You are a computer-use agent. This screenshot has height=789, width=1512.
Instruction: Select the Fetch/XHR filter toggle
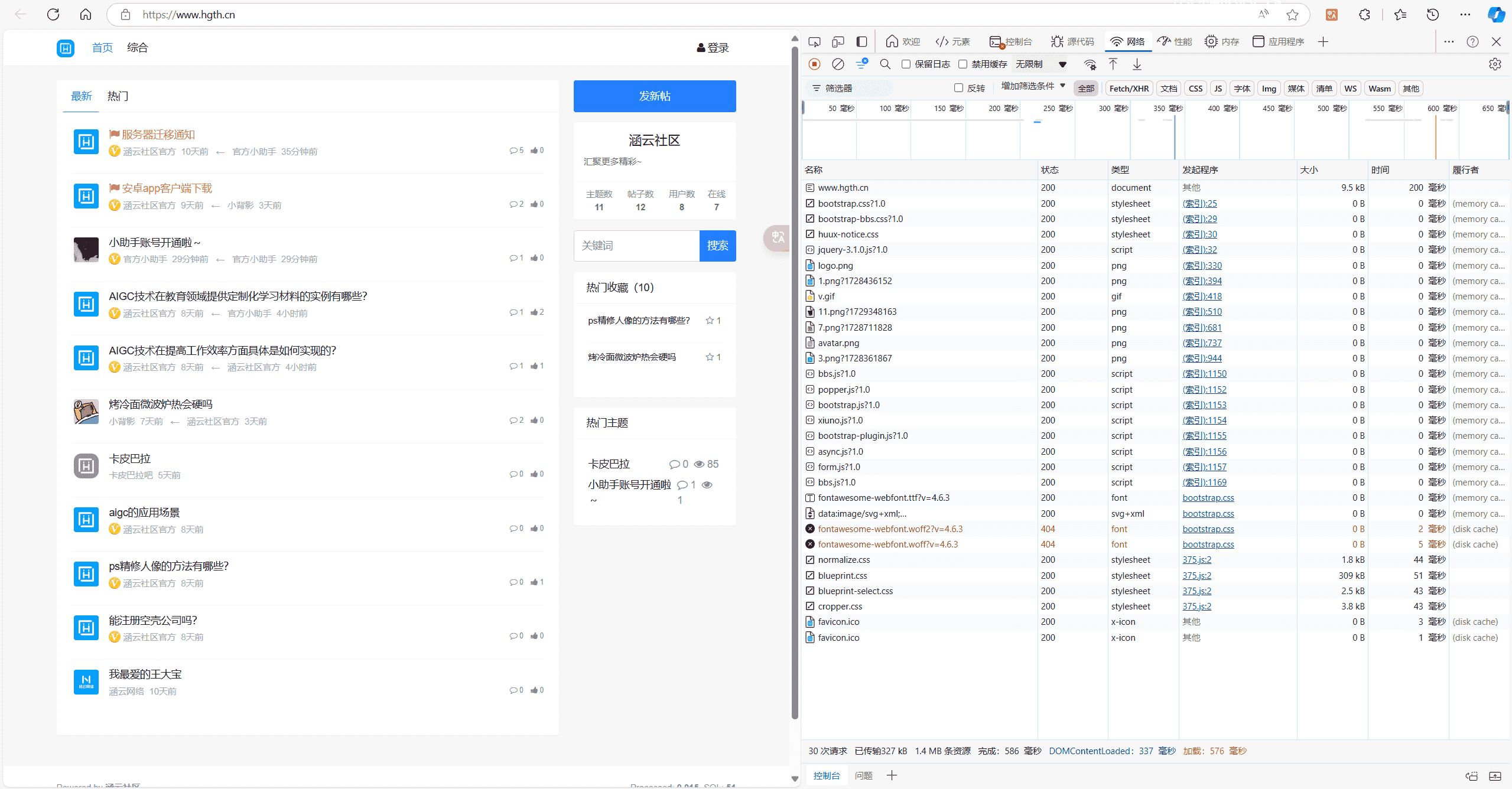(x=1129, y=88)
